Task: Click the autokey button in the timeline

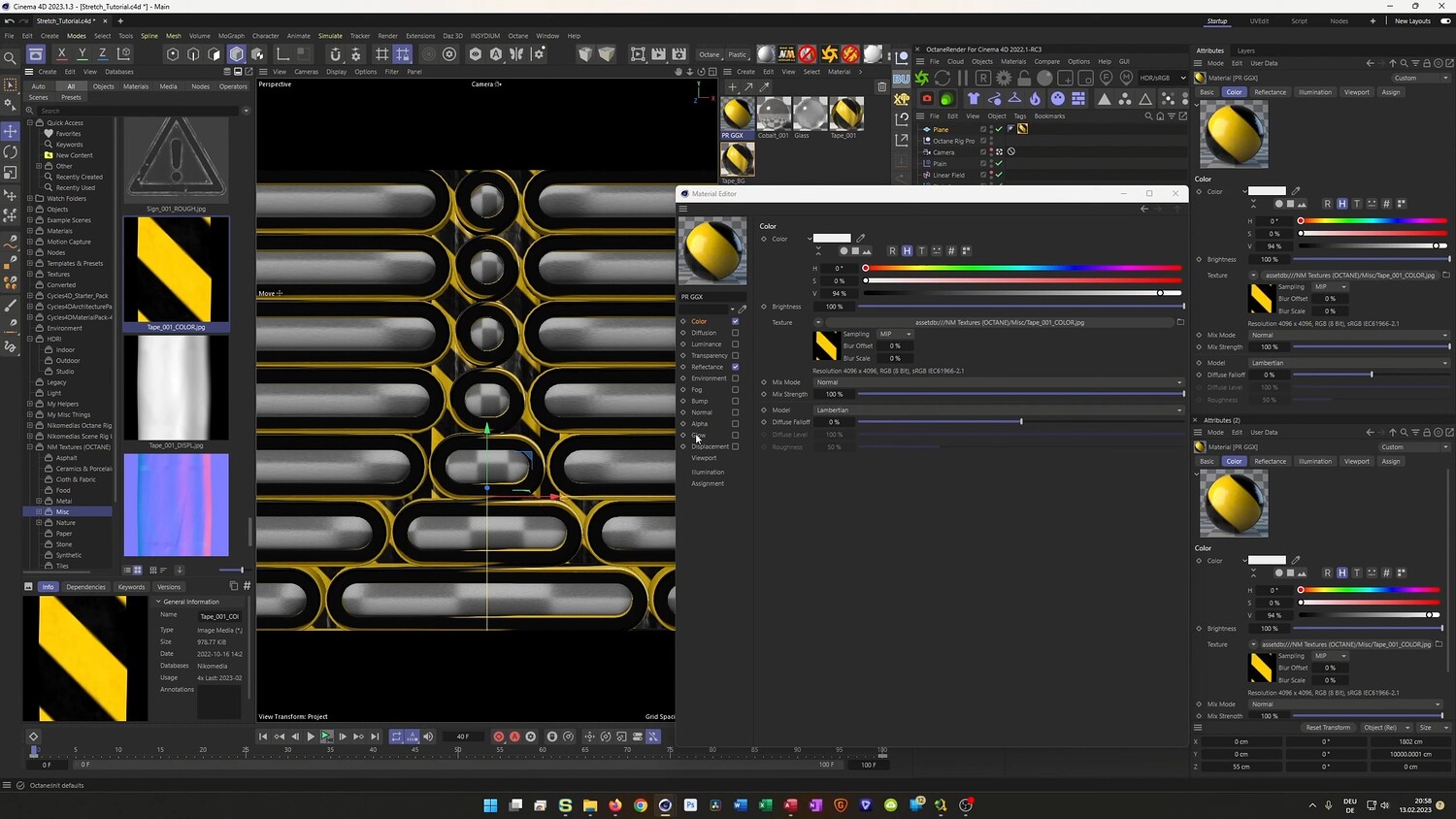Action: (514, 737)
